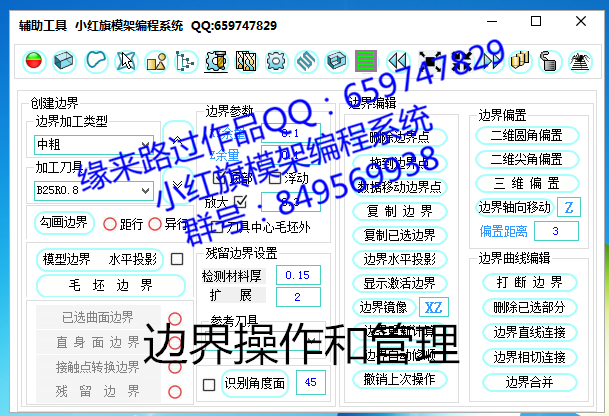The height and width of the screenshot is (416, 609).
Task: Click the padlock toolbar icon
Action: pyautogui.click(x=549, y=61)
